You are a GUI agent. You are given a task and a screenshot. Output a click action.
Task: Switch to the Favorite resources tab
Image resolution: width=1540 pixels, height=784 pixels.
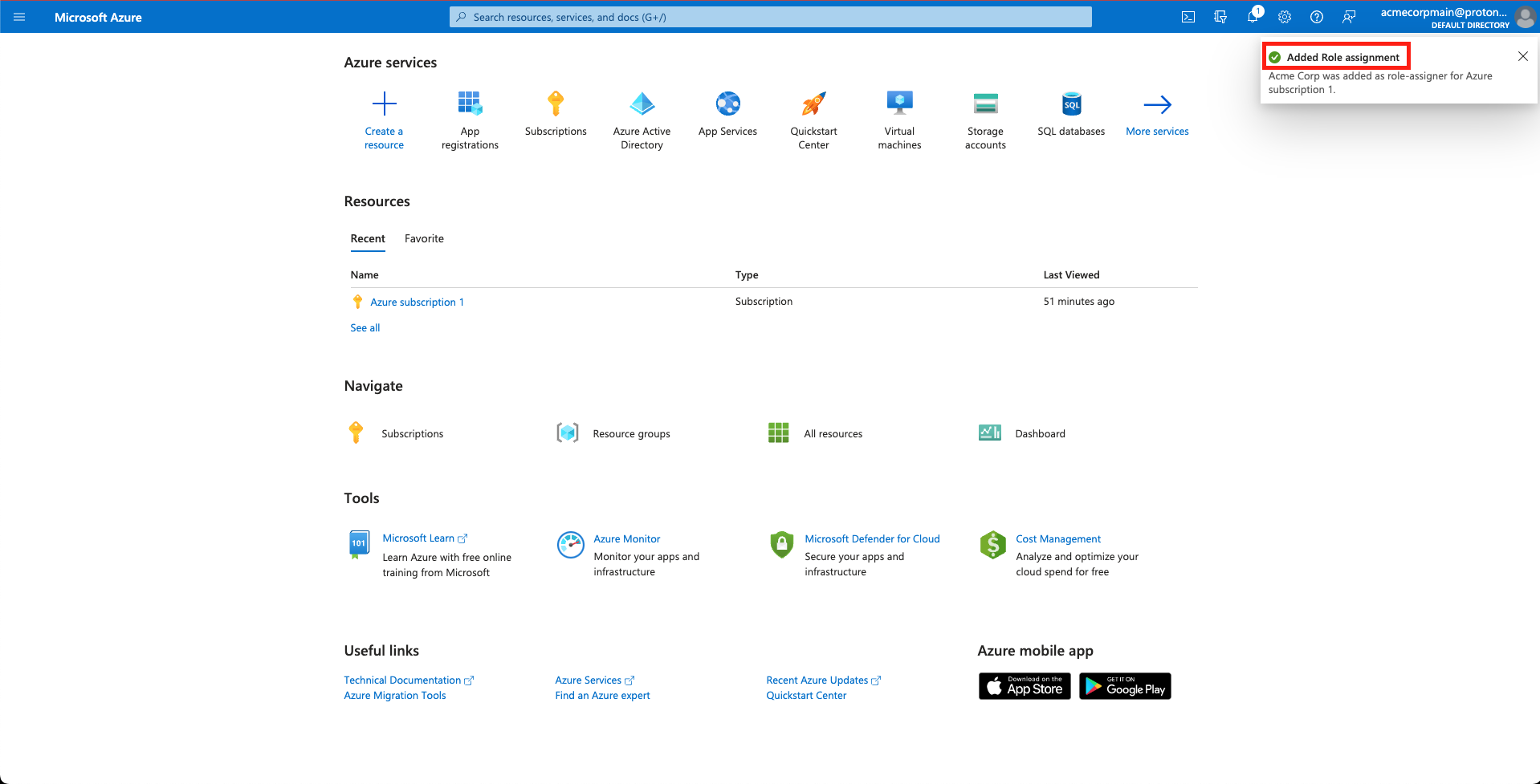click(424, 238)
